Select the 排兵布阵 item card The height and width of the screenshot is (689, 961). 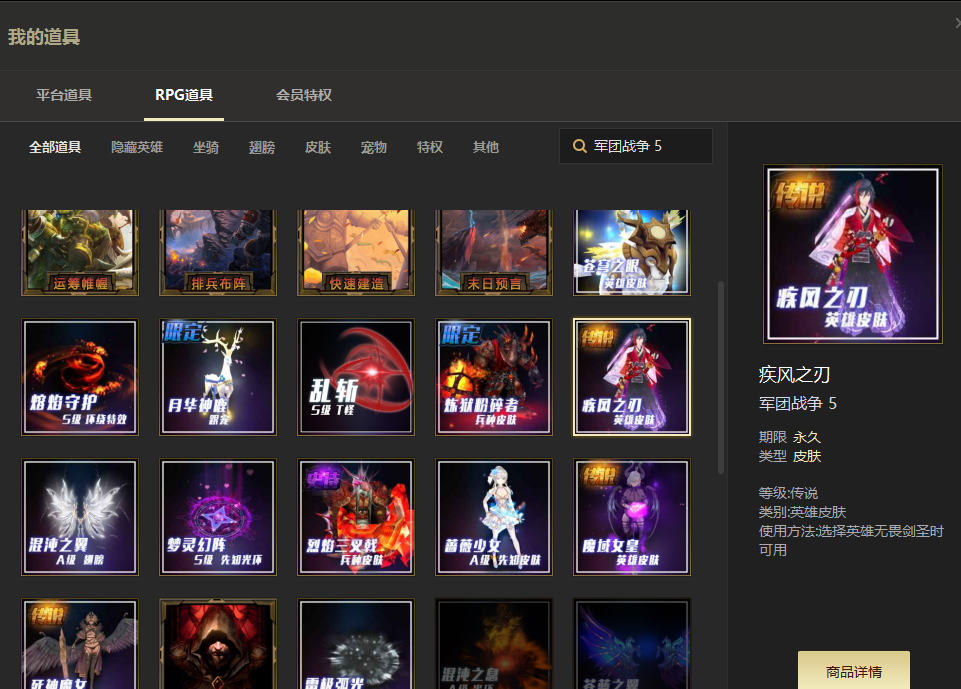[218, 253]
